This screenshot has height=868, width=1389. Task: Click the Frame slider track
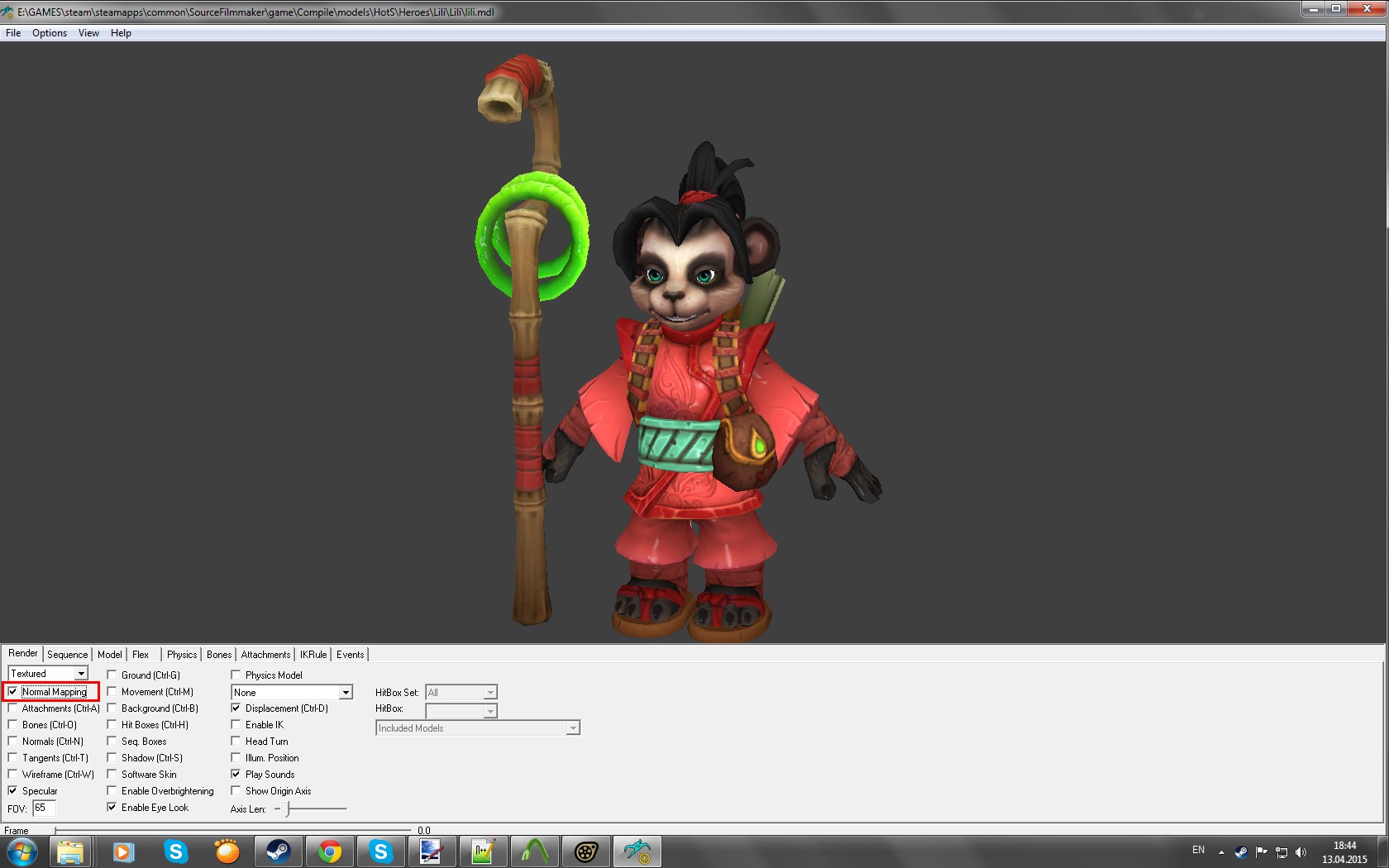pyautogui.click(x=233, y=830)
